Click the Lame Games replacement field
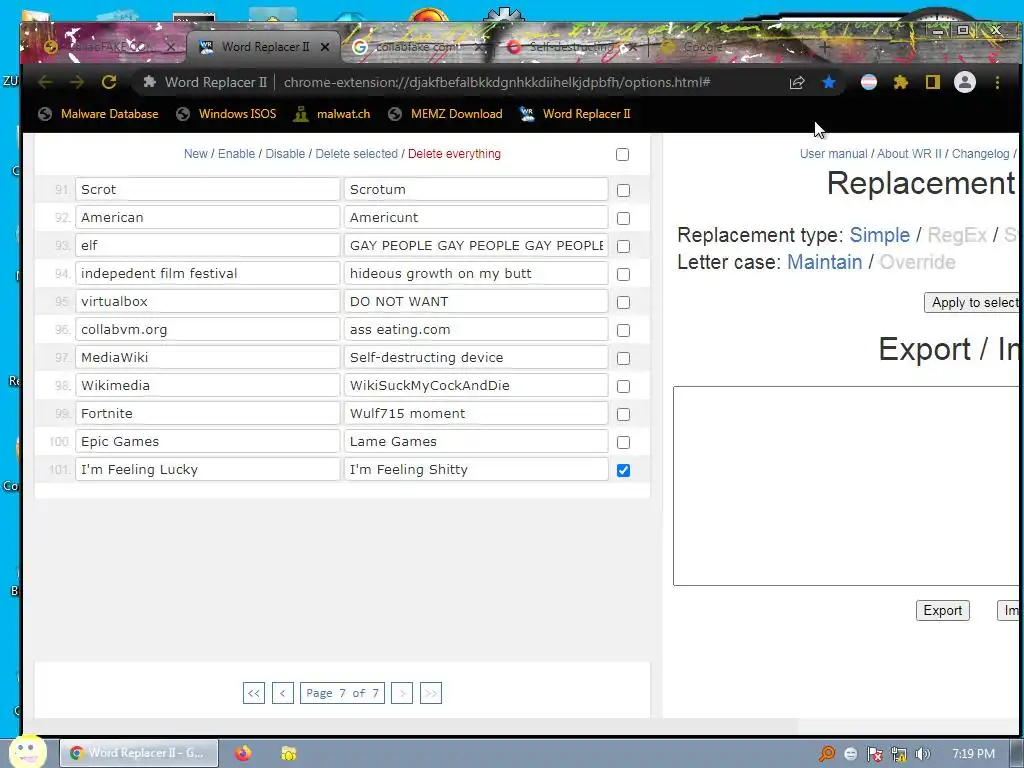1024x768 pixels. 476,441
